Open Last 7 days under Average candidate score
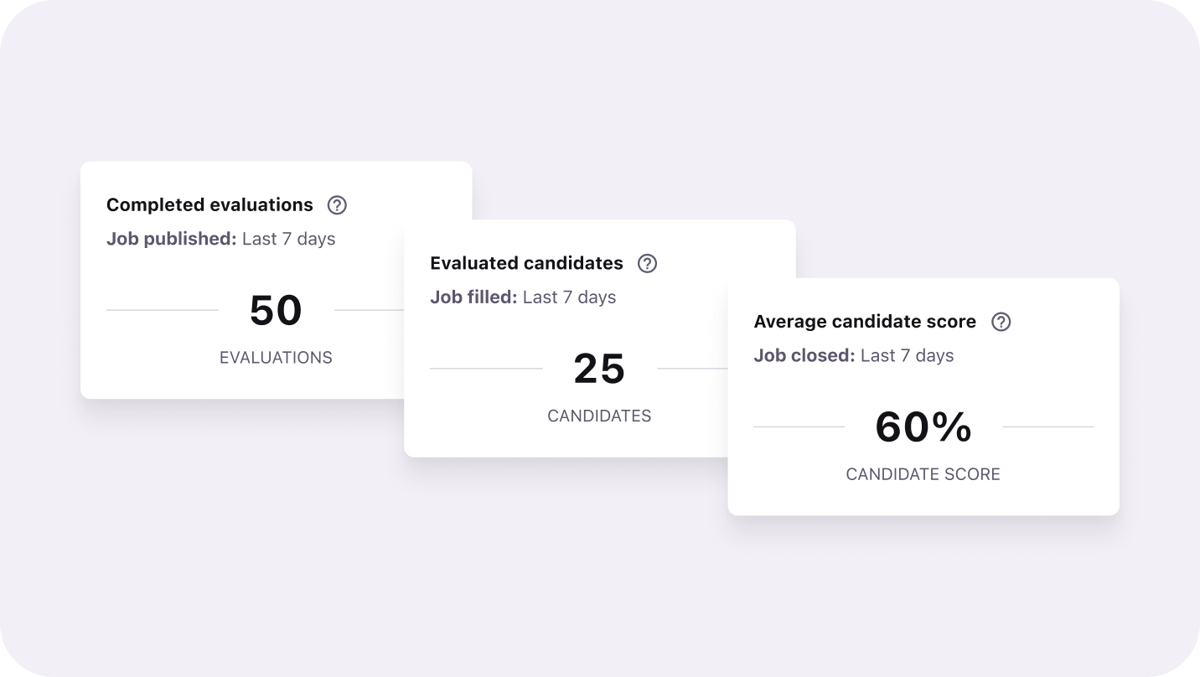The height and width of the screenshot is (677, 1200). click(907, 355)
